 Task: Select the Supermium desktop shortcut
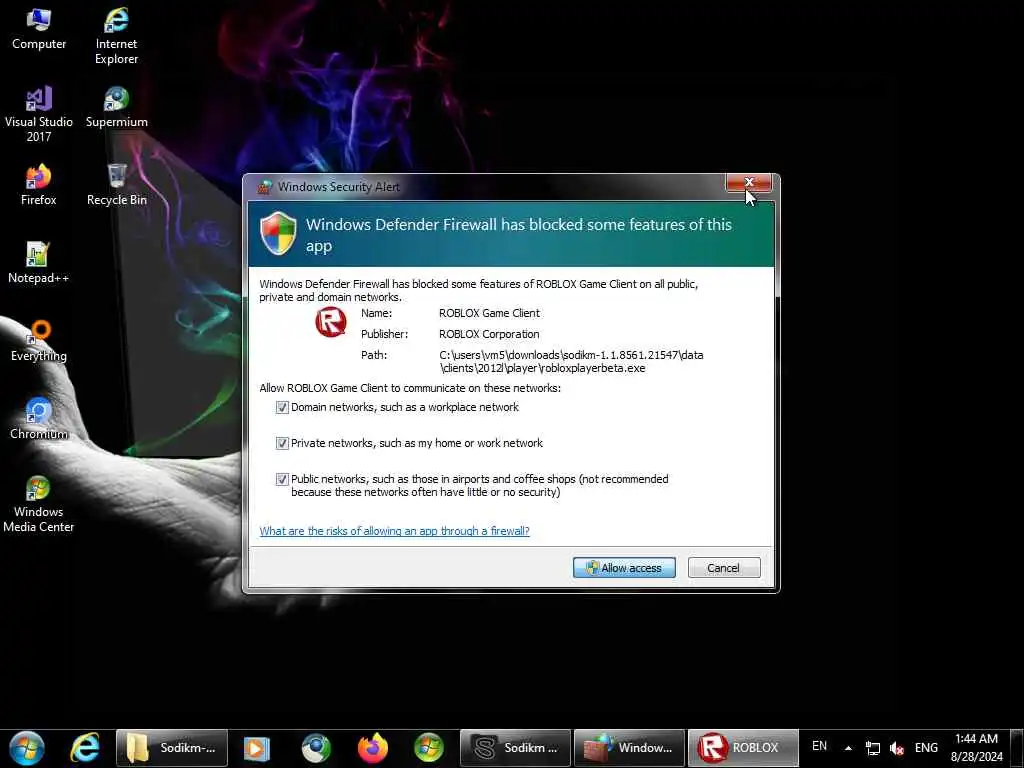(116, 107)
